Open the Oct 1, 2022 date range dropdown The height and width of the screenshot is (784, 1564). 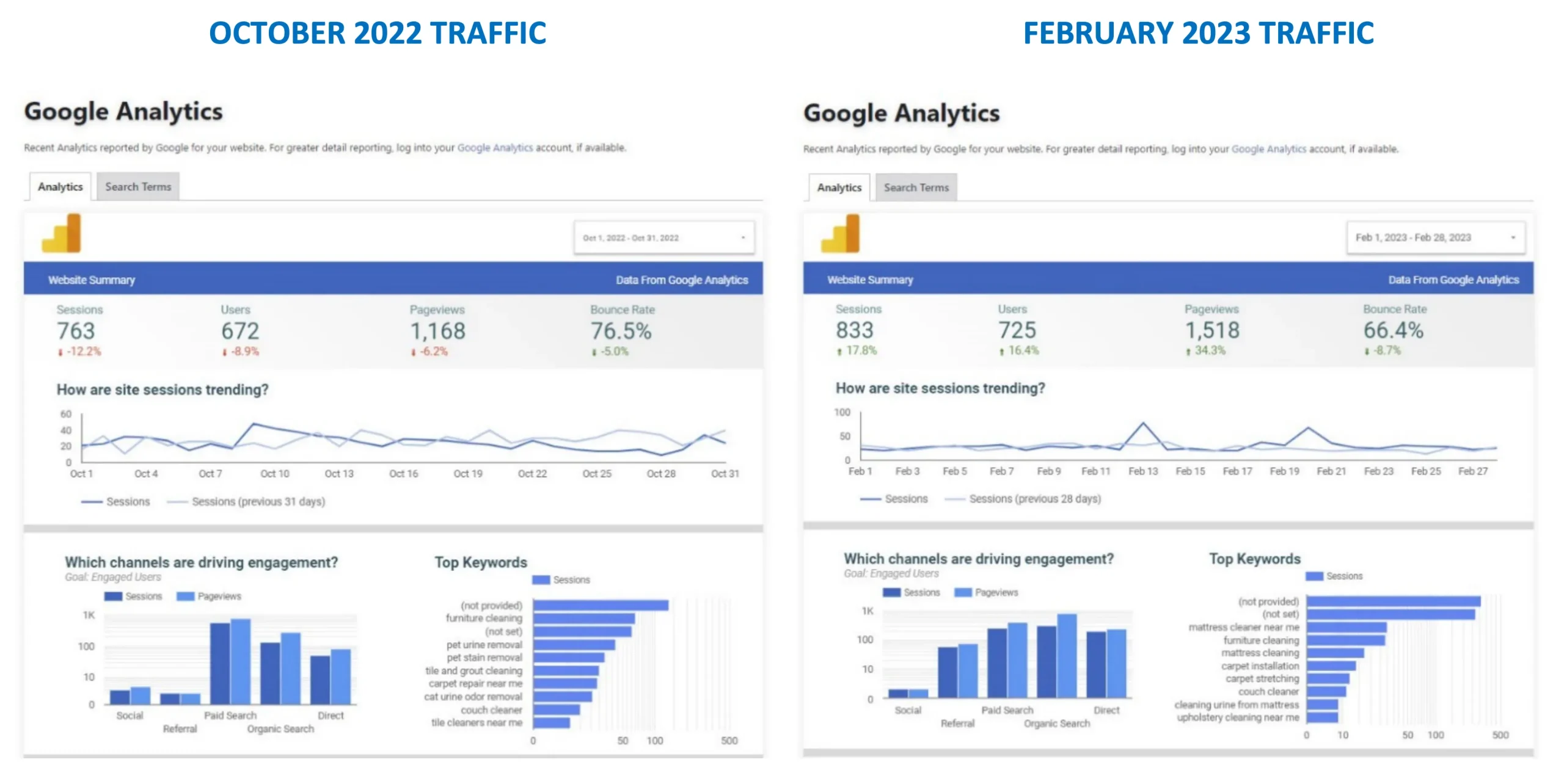tap(664, 238)
